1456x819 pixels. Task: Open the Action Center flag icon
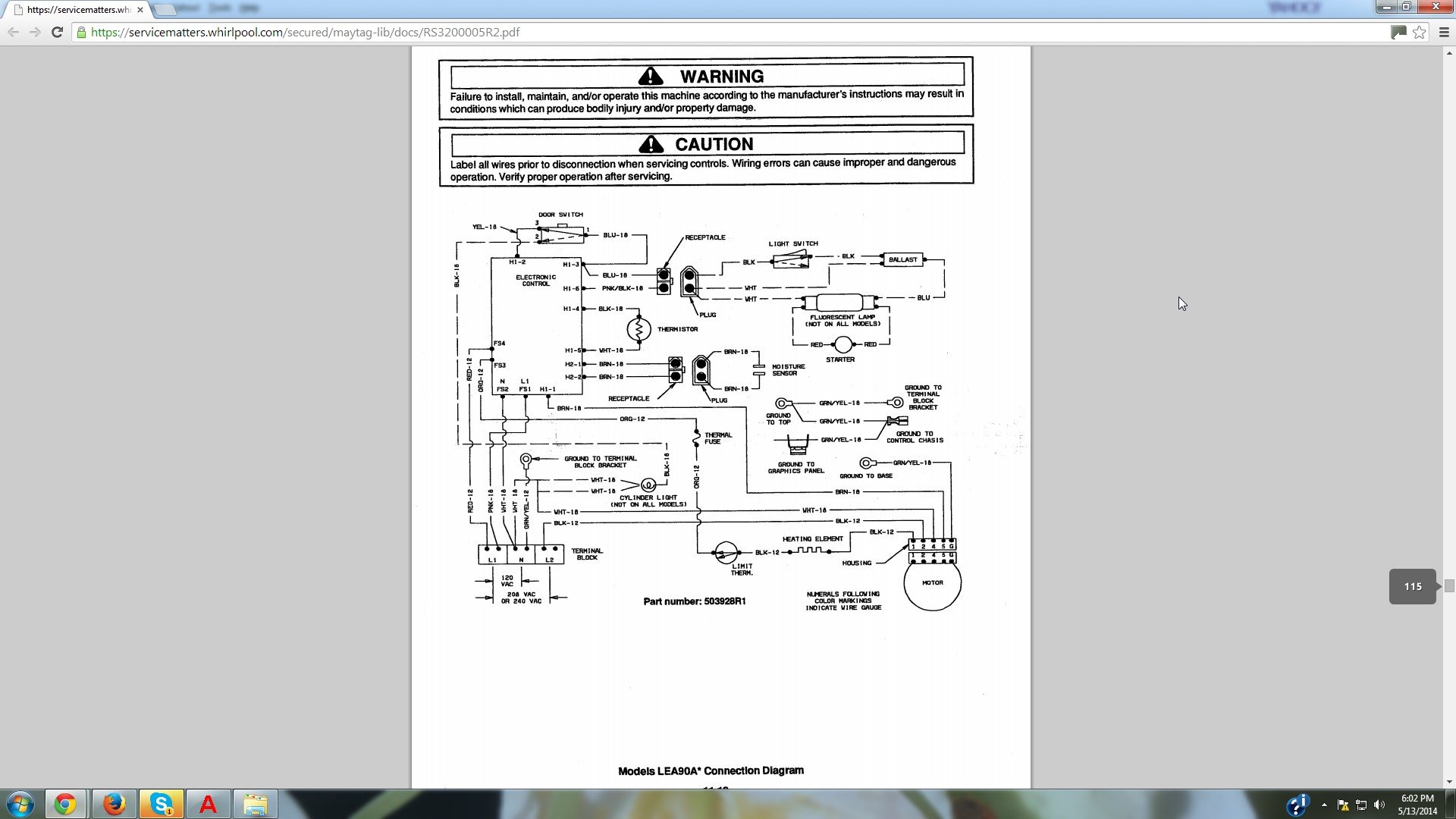pyautogui.click(x=1343, y=805)
